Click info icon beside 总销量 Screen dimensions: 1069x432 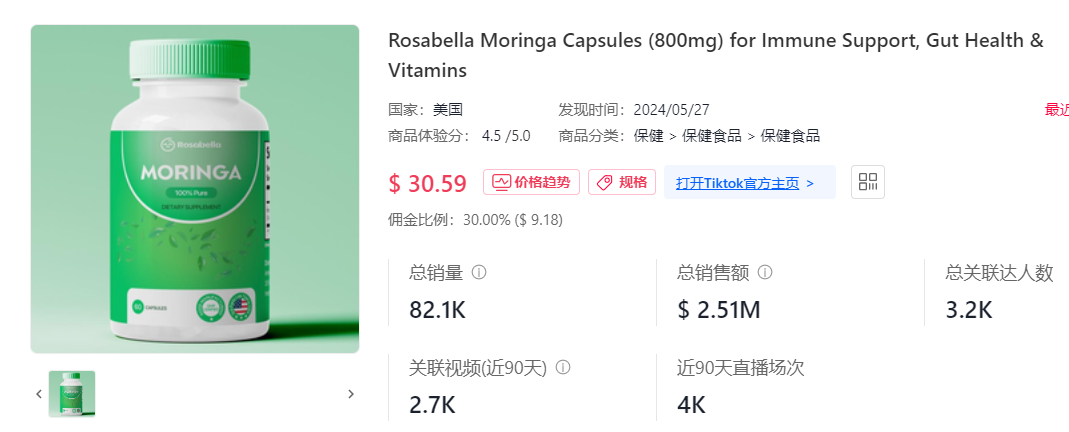tap(479, 272)
